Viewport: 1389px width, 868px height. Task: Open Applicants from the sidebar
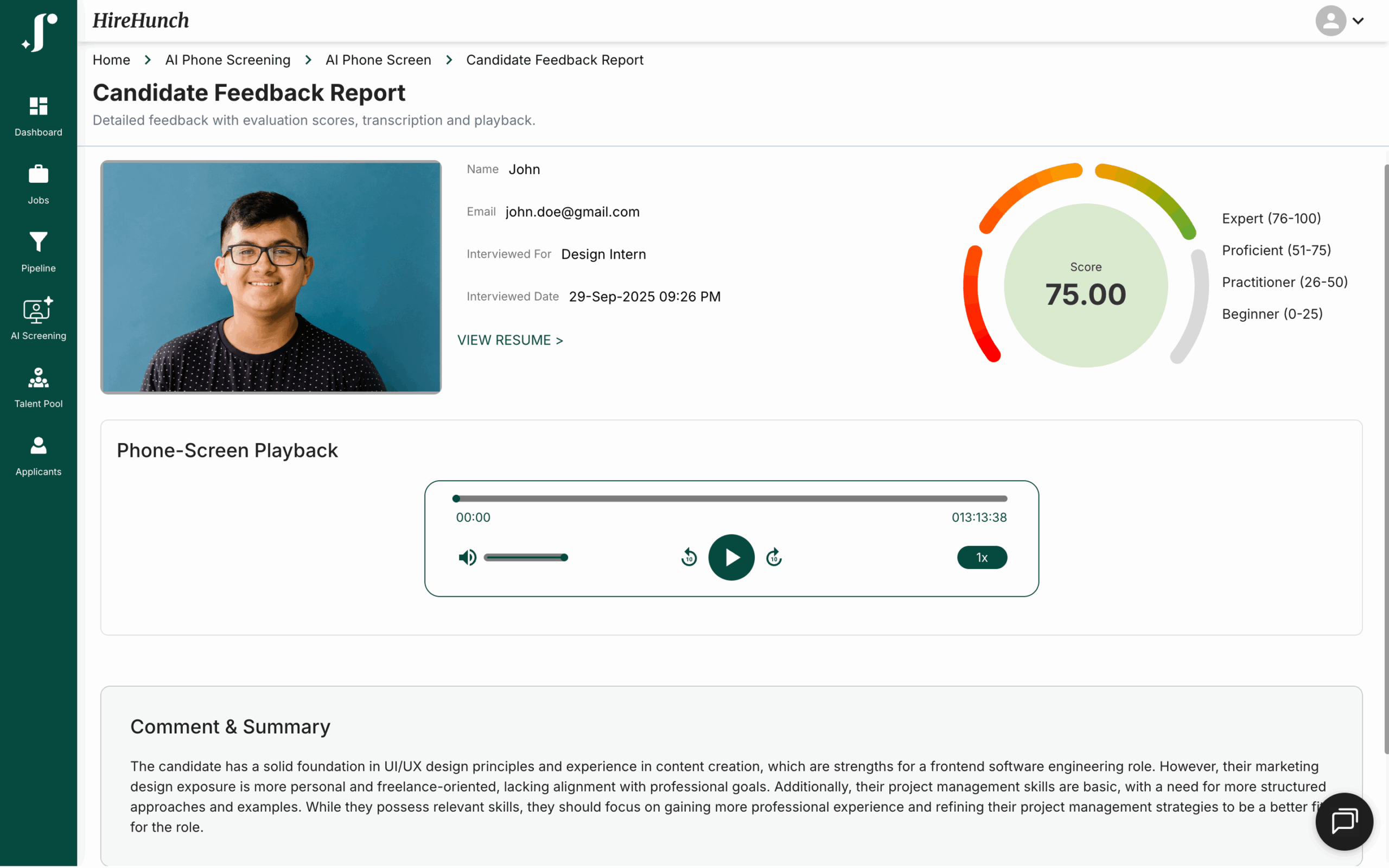(39, 456)
